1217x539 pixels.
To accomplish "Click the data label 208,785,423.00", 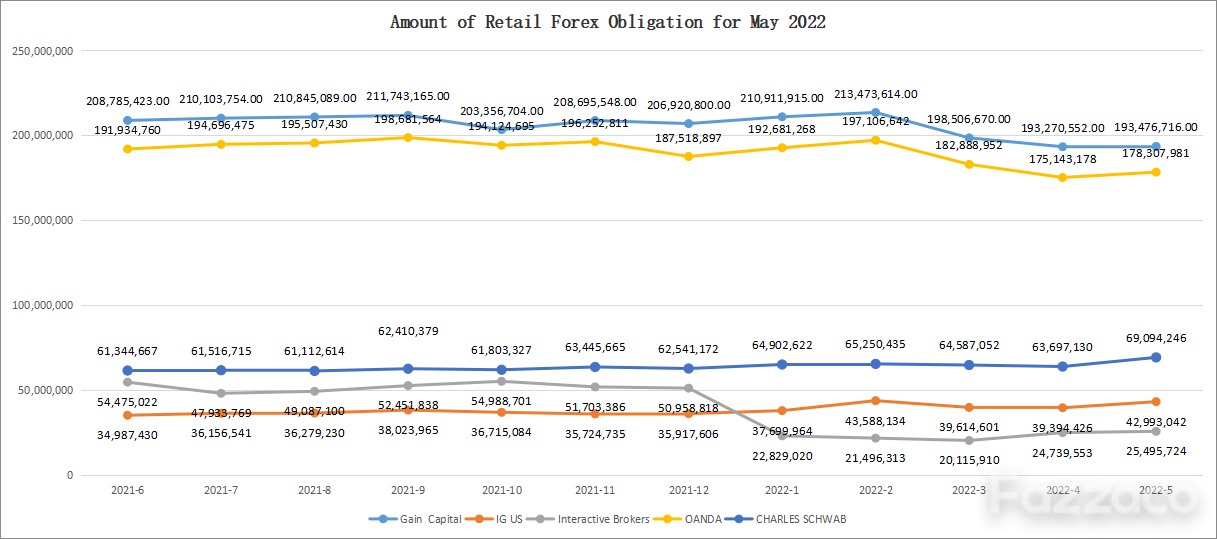I will coord(128,101).
